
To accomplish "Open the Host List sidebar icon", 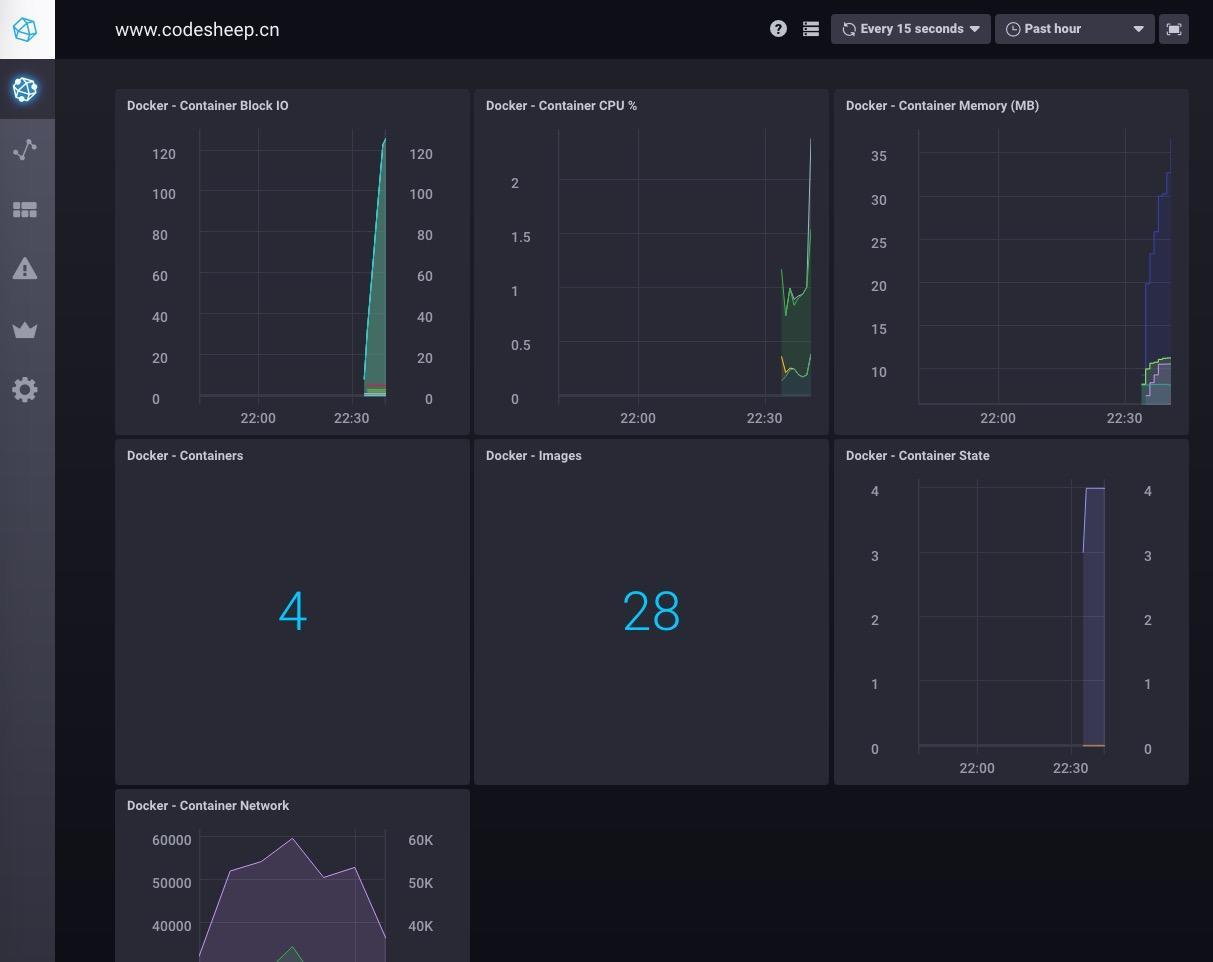I will coord(25,89).
